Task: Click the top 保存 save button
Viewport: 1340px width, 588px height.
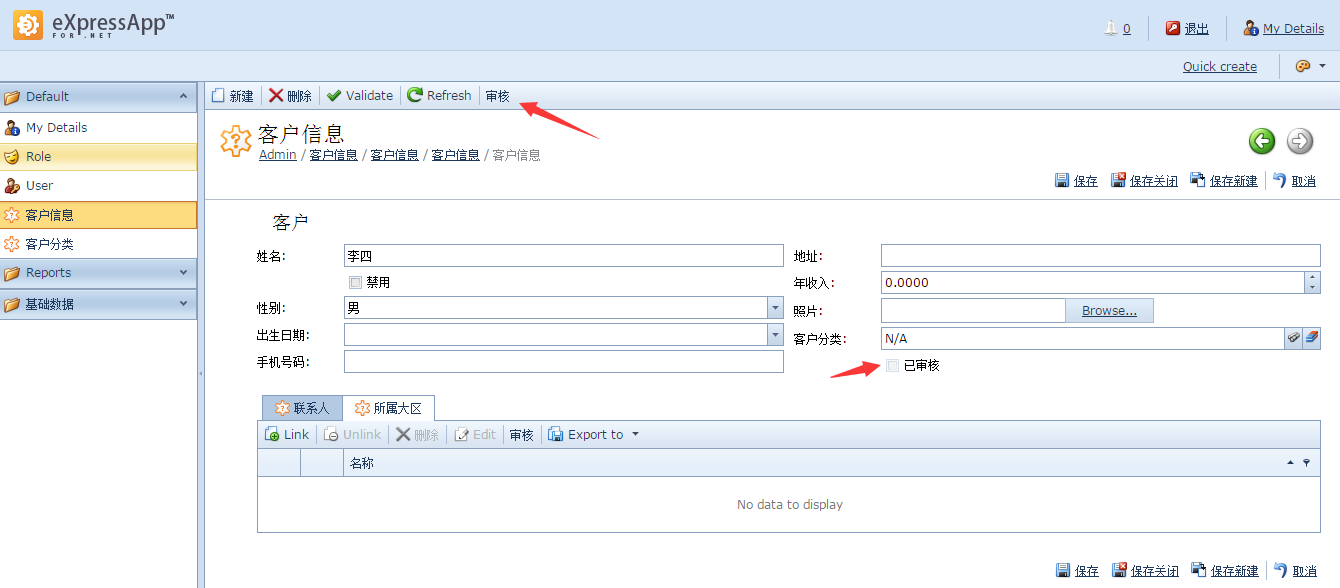Action: [x=1077, y=181]
